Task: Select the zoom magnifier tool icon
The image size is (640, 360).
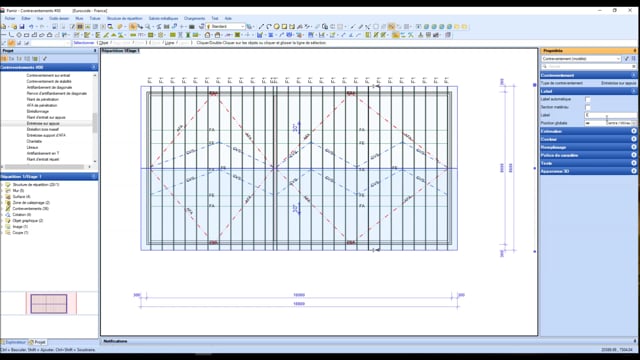Action: [x=148, y=27]
